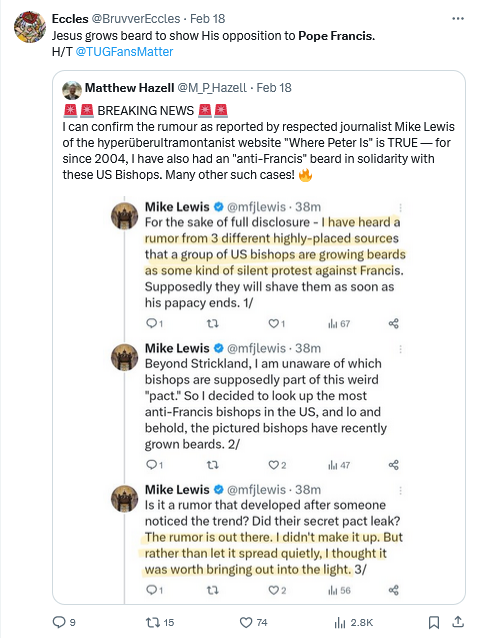
Task: Open the @TUGFansMatter mention link
Action: coord(124,52)
